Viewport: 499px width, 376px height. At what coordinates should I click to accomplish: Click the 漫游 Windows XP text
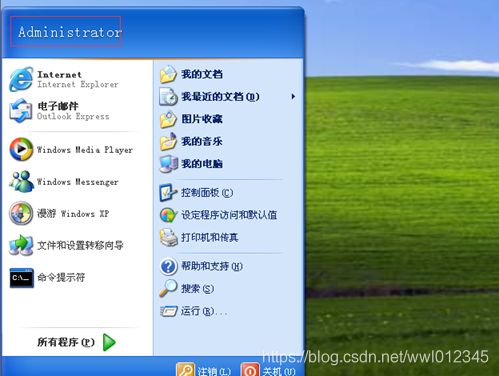pyautogui.click(x=73, y=213)
